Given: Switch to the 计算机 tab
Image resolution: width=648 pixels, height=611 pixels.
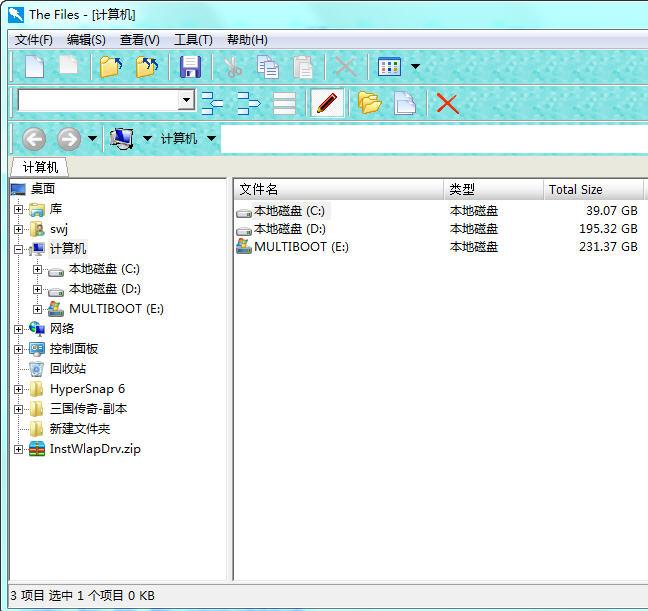Looking at the screenshot, I should click(x=40, y=167).
